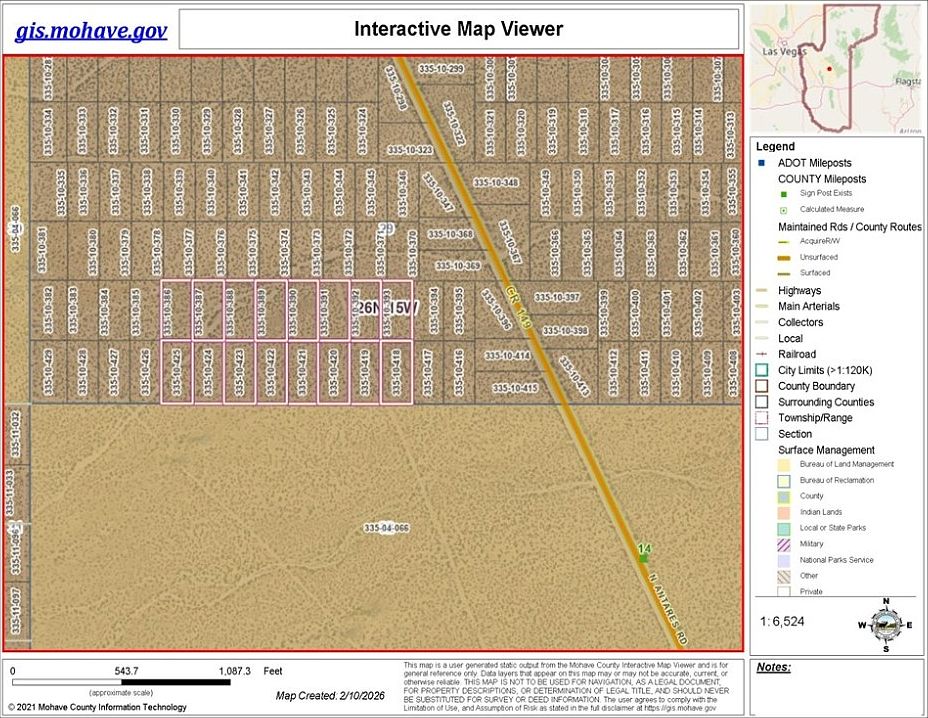This screenshot has width=928, height=718.
Task: Click the Local or State Parks swatch
Action: [785, 528]
